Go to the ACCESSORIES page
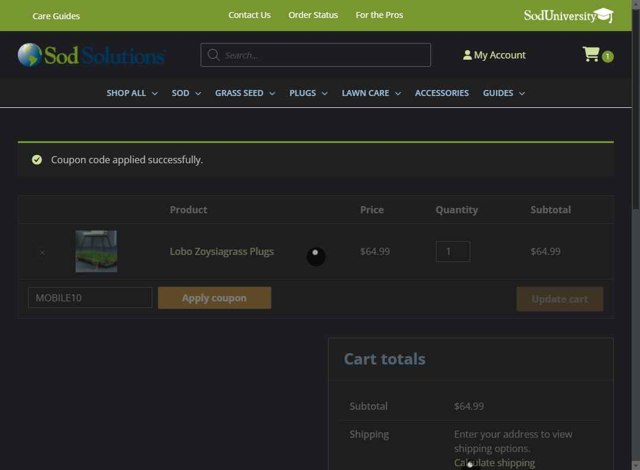This screenshot has width=640, height=470. (x=442, y=93)
